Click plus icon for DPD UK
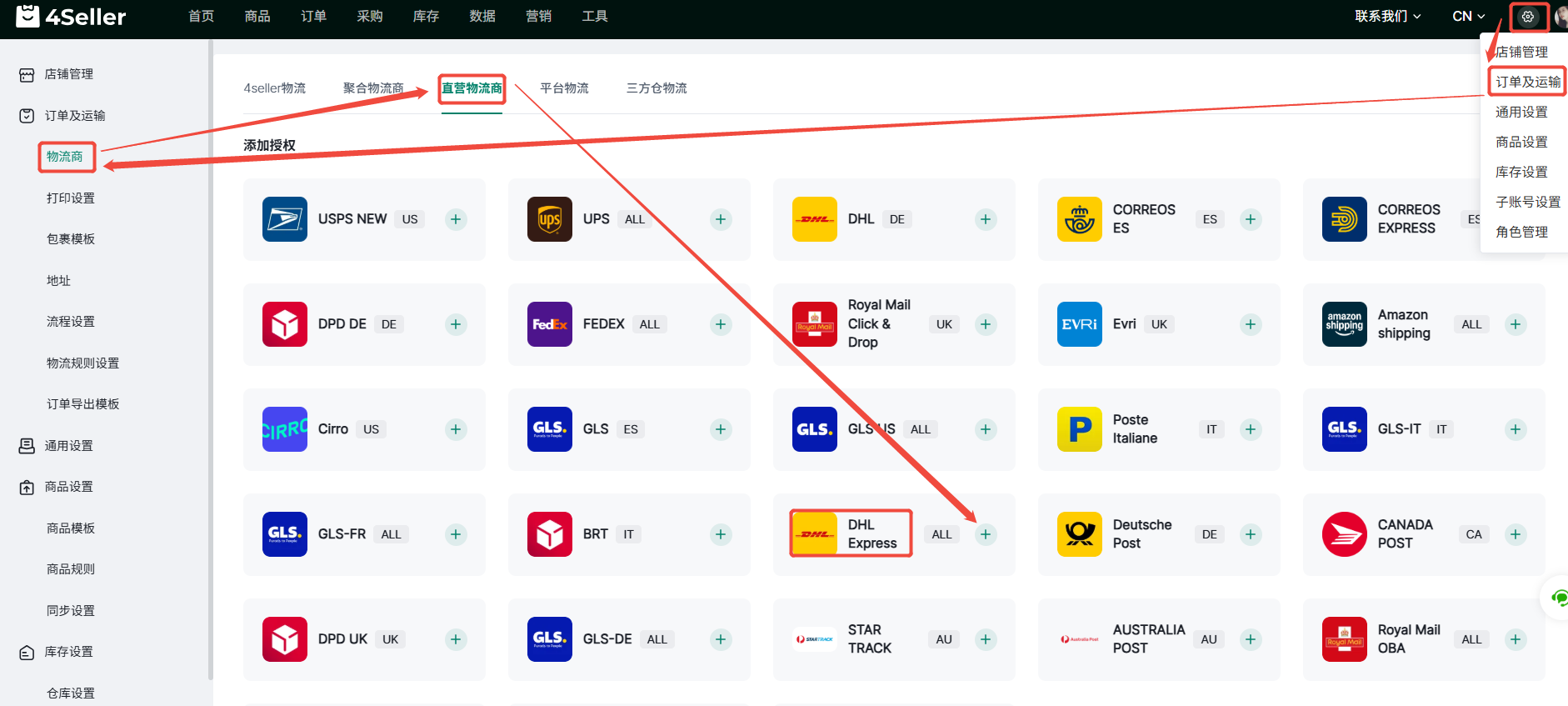 coord(456,639)
